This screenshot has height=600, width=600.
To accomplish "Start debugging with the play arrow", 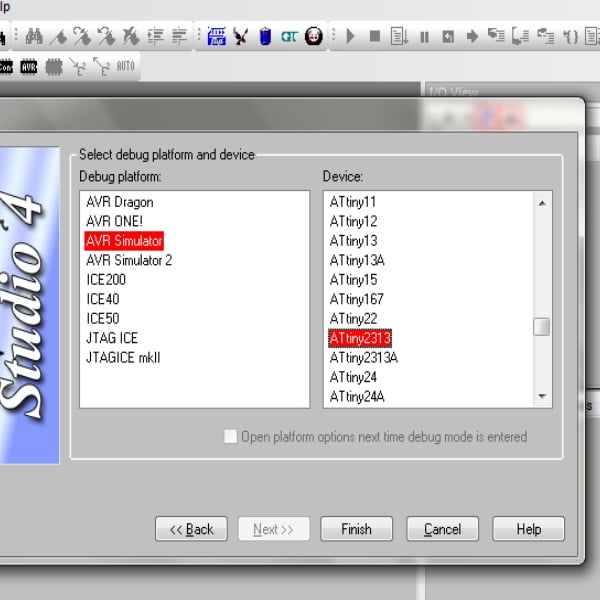I will click(x=350, y=36).
